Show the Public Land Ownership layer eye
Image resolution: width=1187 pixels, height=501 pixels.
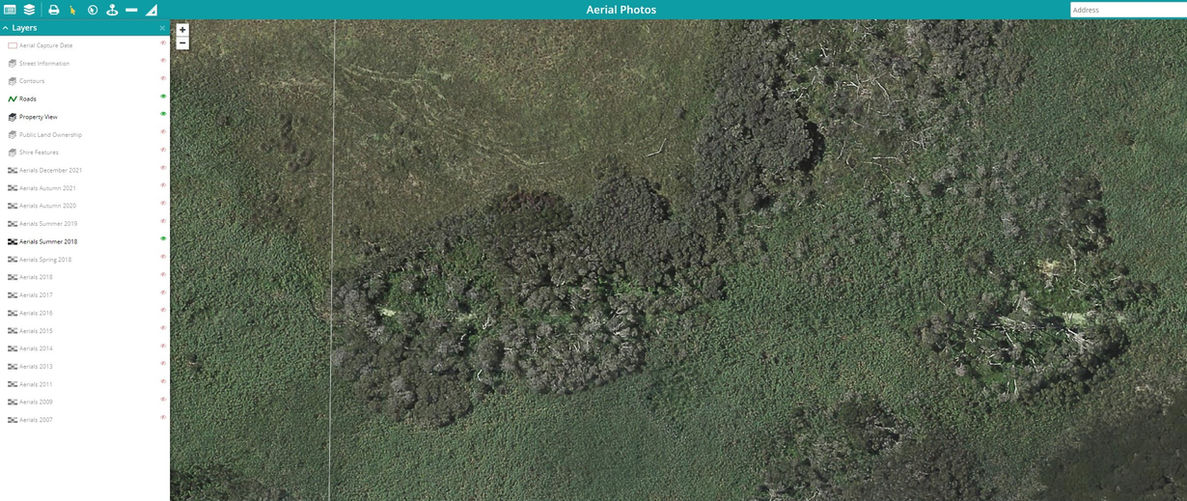tap(163, 132)
